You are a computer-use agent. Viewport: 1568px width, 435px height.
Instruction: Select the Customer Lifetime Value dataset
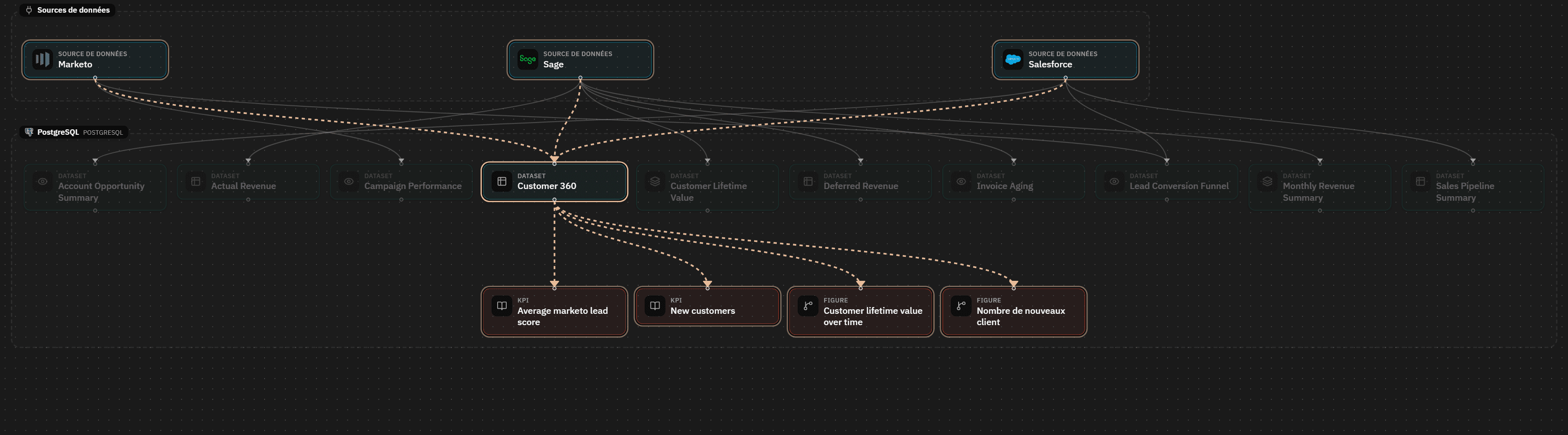pos(707,187)
